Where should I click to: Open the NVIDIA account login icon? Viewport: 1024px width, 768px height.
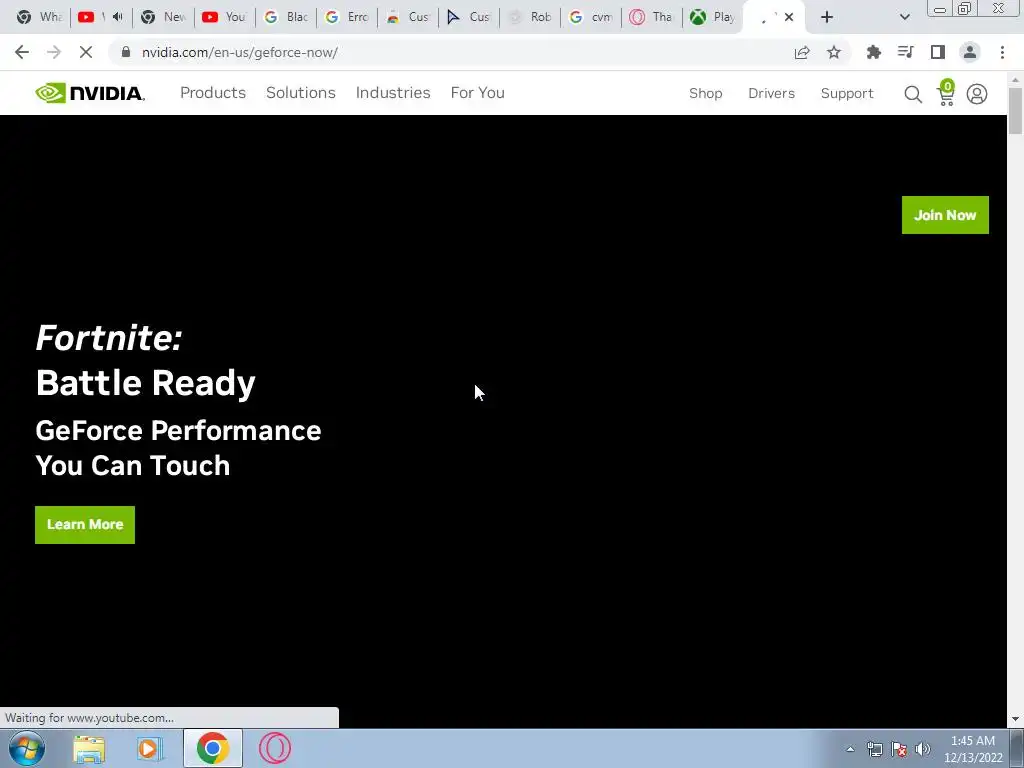(x=977, y=94)
